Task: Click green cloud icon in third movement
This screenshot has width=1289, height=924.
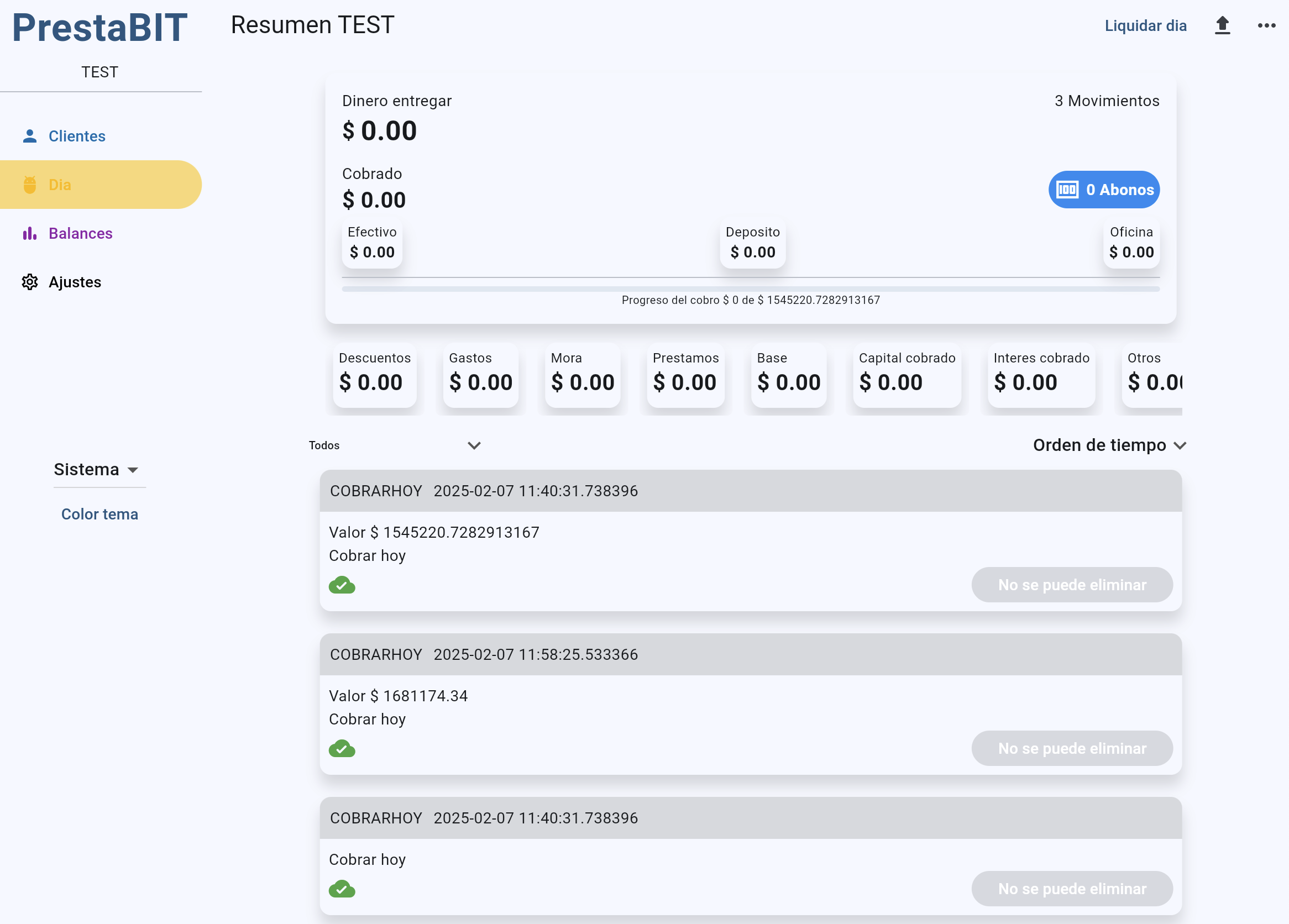Action: (x=342, y=889)
